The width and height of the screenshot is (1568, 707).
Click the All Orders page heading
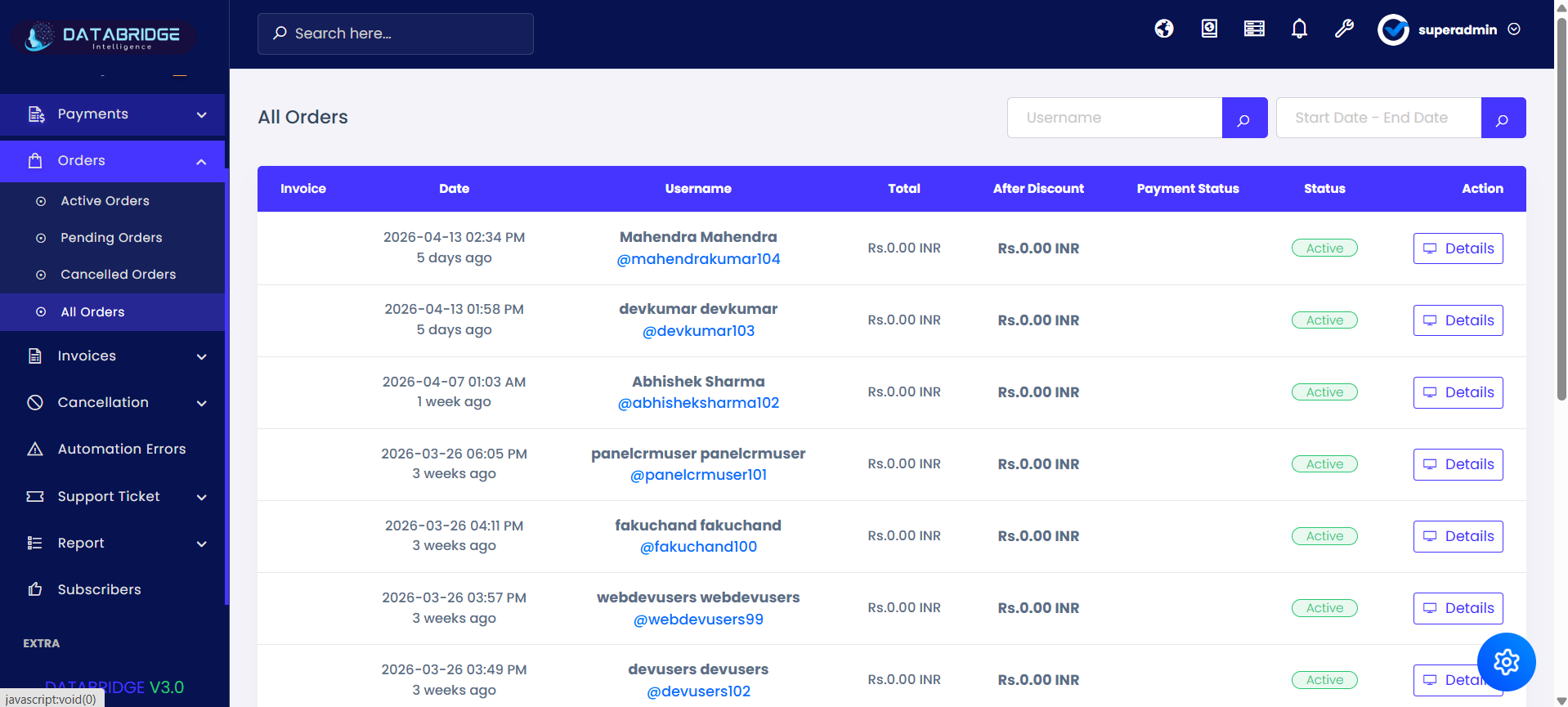(x=302, y=118)
